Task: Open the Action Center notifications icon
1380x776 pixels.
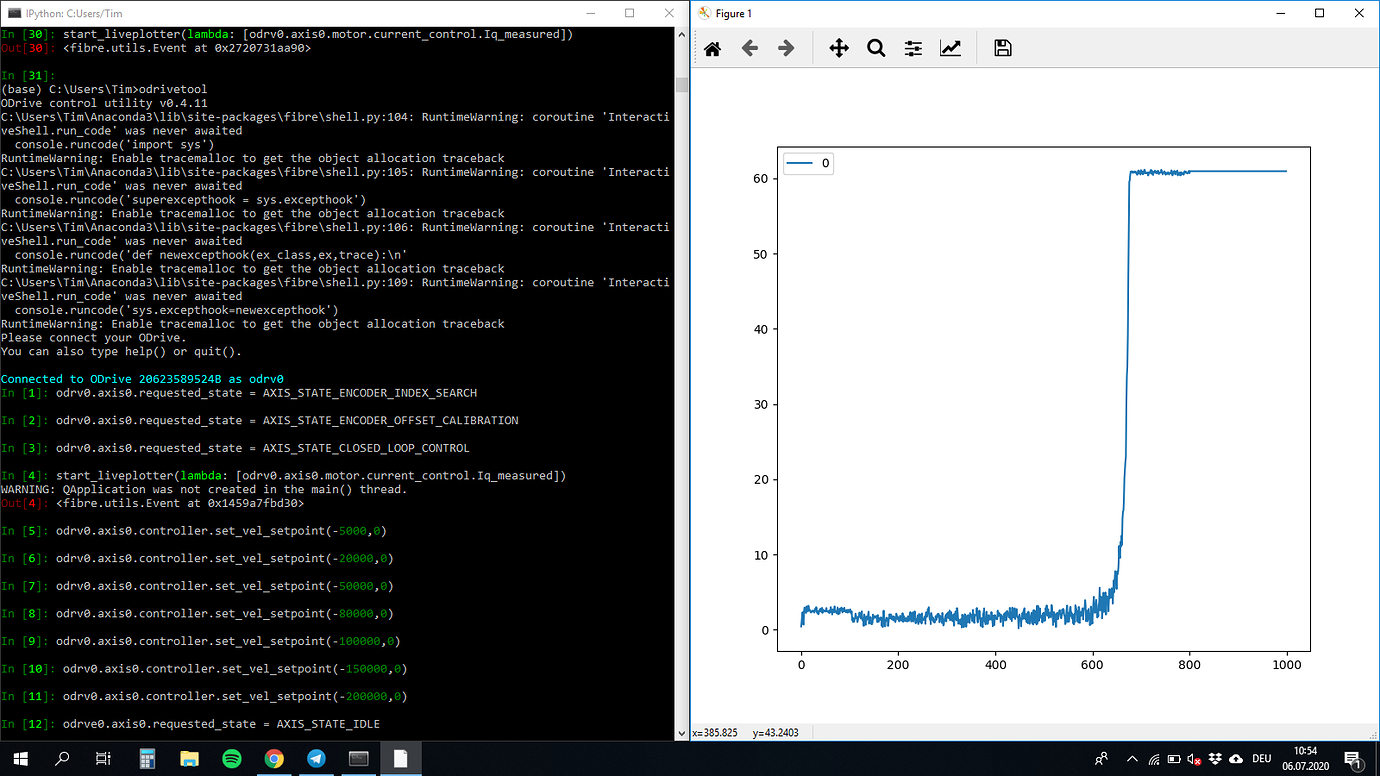Action: click(x=1352, y=759)
